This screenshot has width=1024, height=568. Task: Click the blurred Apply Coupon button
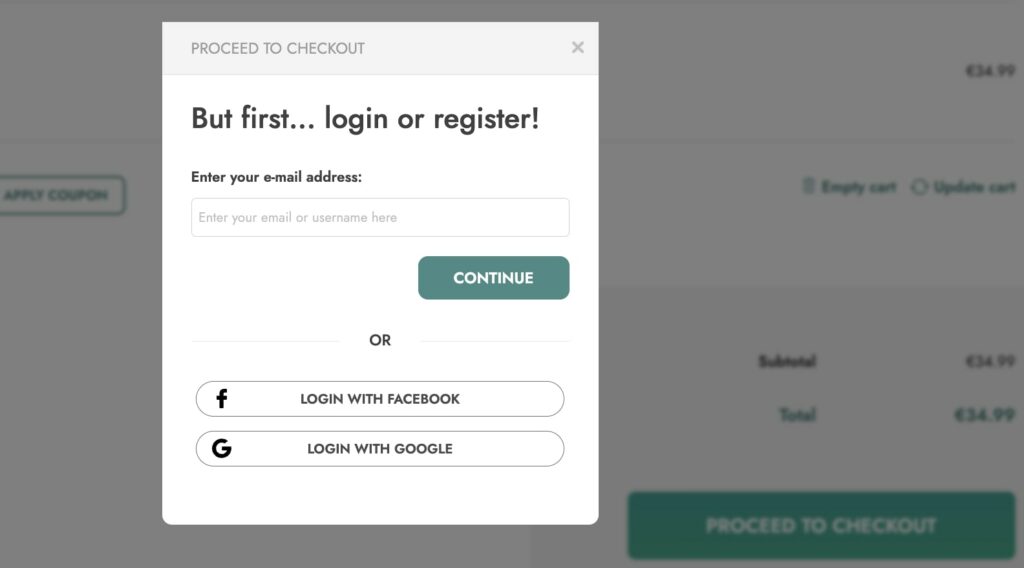[61, 195]
